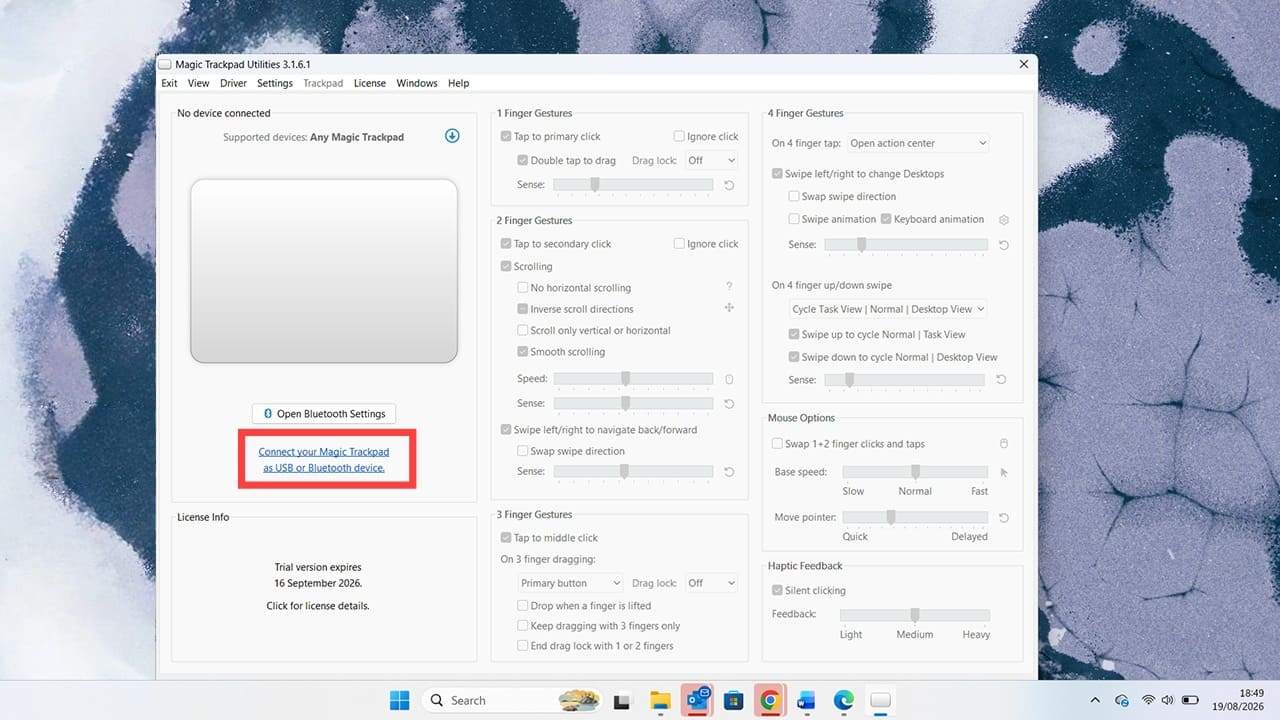Open the License menu
The width and height of the screenshot is (1280, 720).
[x=370, y=83]
